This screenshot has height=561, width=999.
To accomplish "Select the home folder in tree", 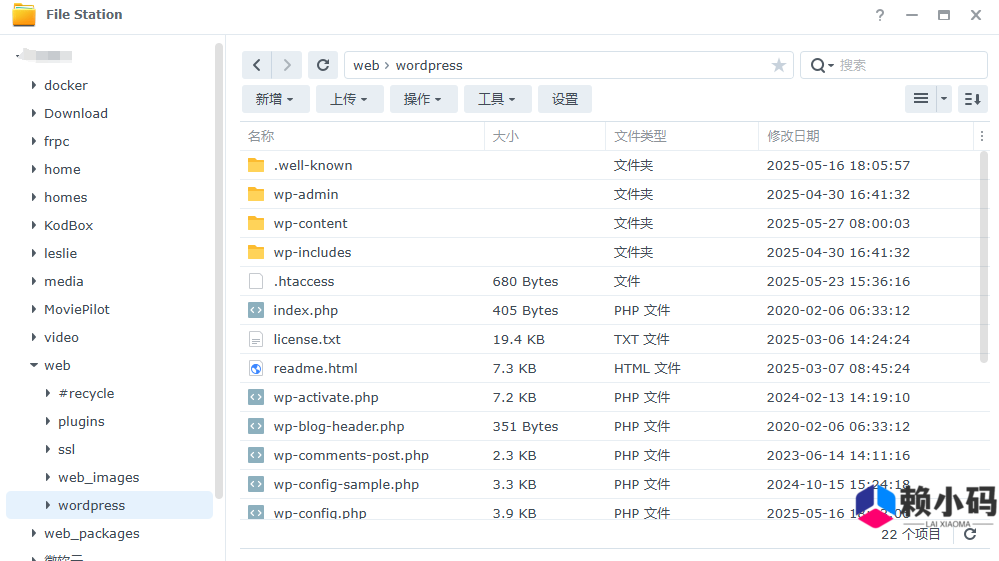I will click(x=62, y=169).
